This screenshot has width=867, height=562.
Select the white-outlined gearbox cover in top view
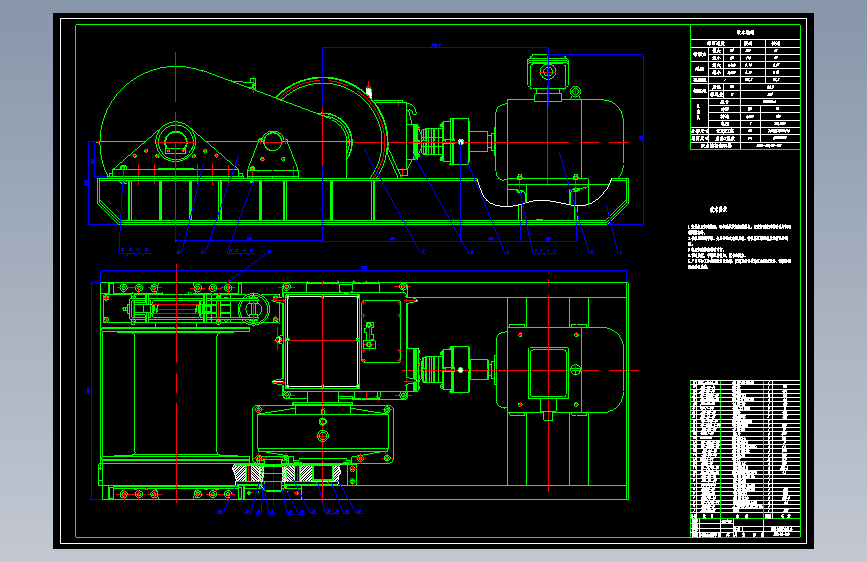coord(323,341)
